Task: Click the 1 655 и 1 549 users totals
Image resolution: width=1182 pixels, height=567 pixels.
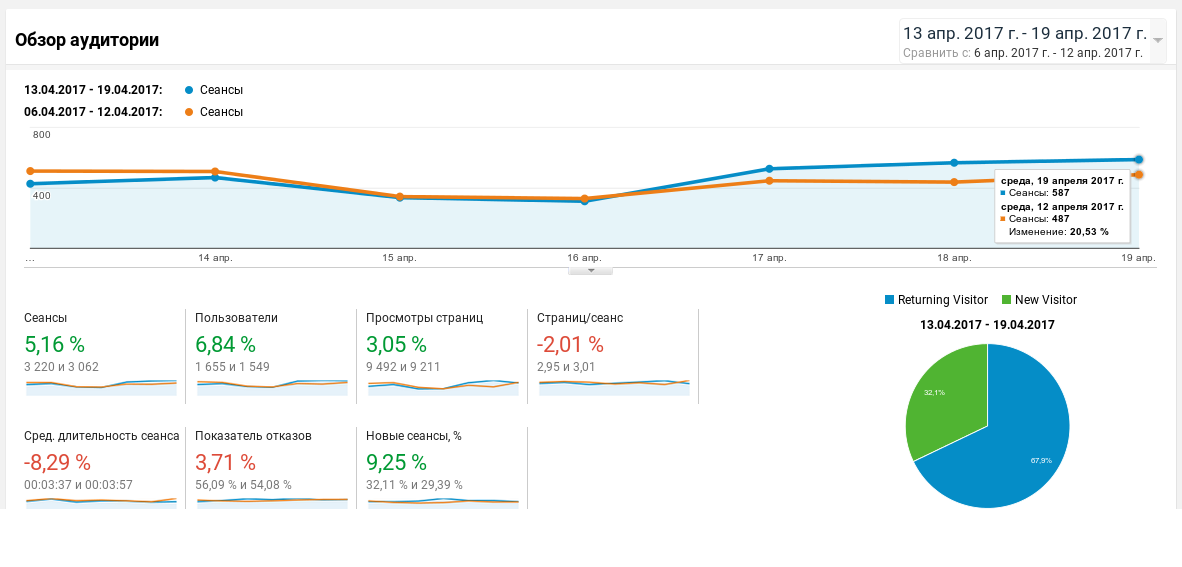Action: [232, 367]
